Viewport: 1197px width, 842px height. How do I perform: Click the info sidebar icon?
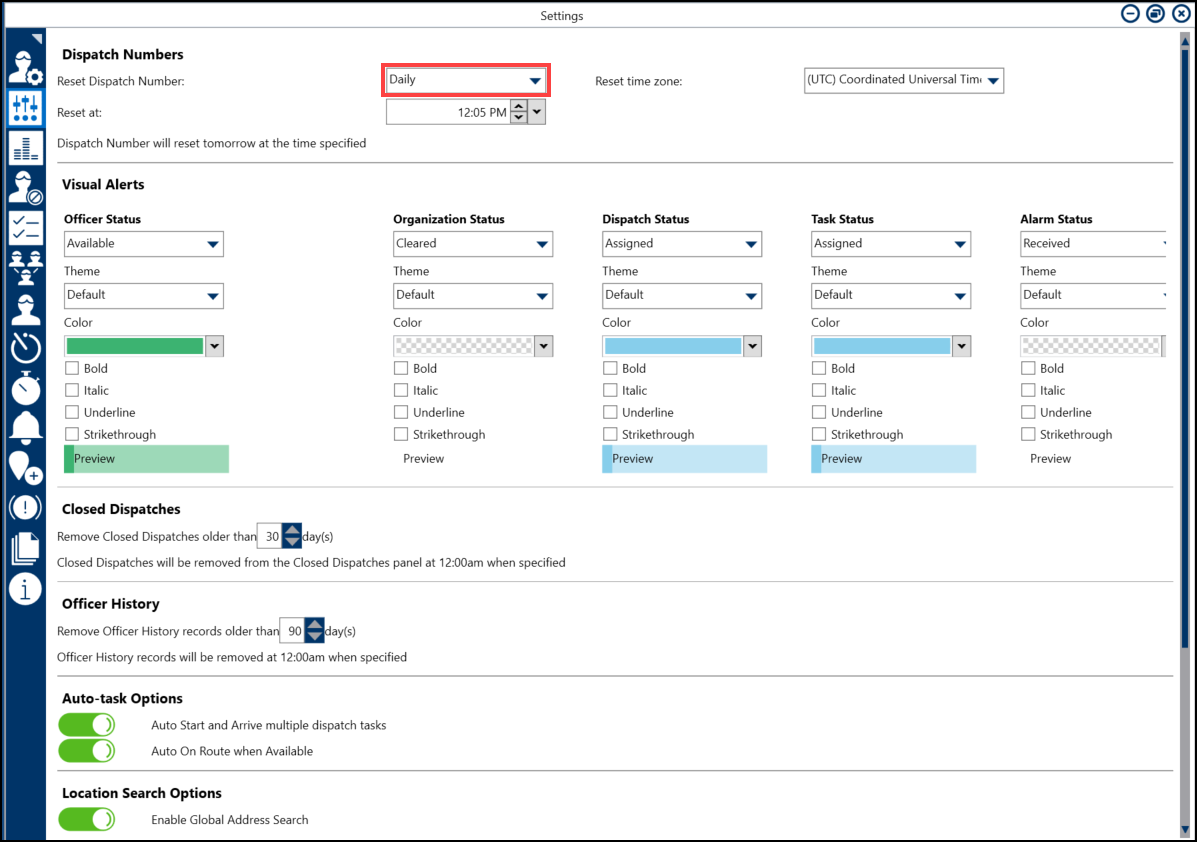[x=25, y=589]
